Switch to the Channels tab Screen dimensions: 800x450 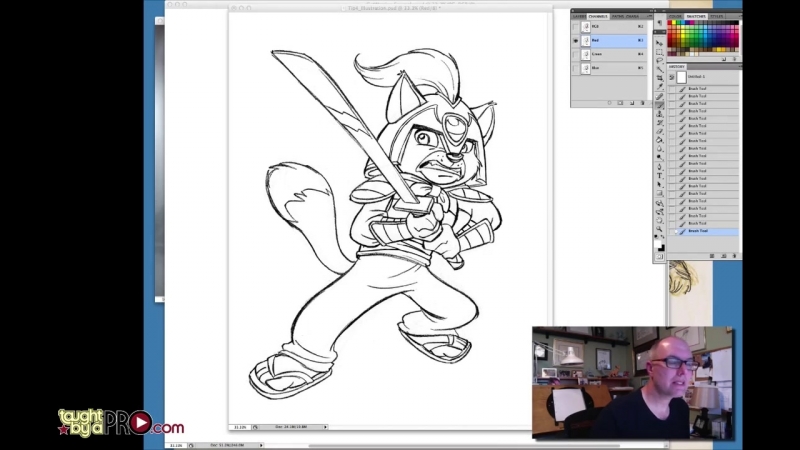pyautogui.click(x=598, y=16)
